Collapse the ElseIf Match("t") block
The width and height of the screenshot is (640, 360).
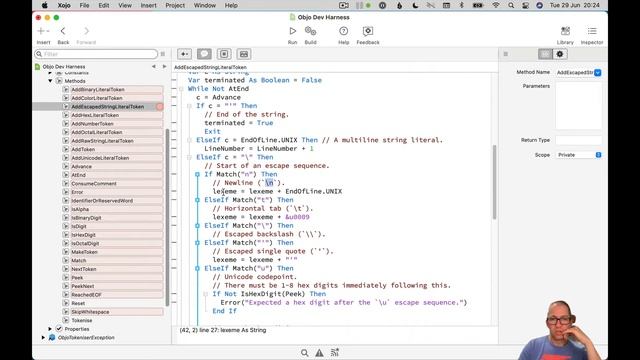[x=198, y=200]
